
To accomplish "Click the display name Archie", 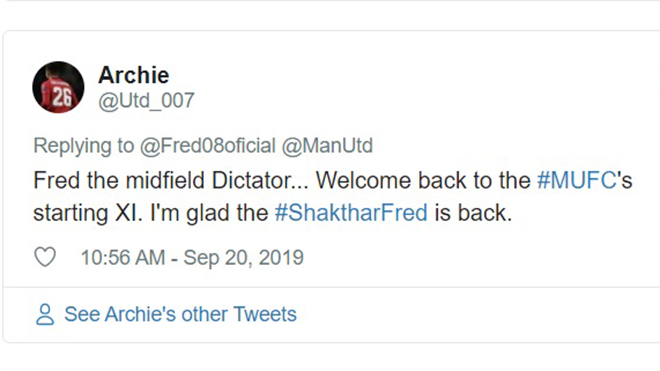I will (133, 75).
